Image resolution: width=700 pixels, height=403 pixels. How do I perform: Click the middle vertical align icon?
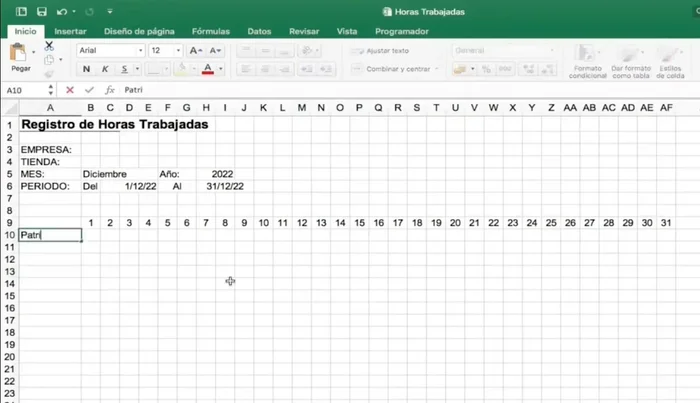coord(265,50)
